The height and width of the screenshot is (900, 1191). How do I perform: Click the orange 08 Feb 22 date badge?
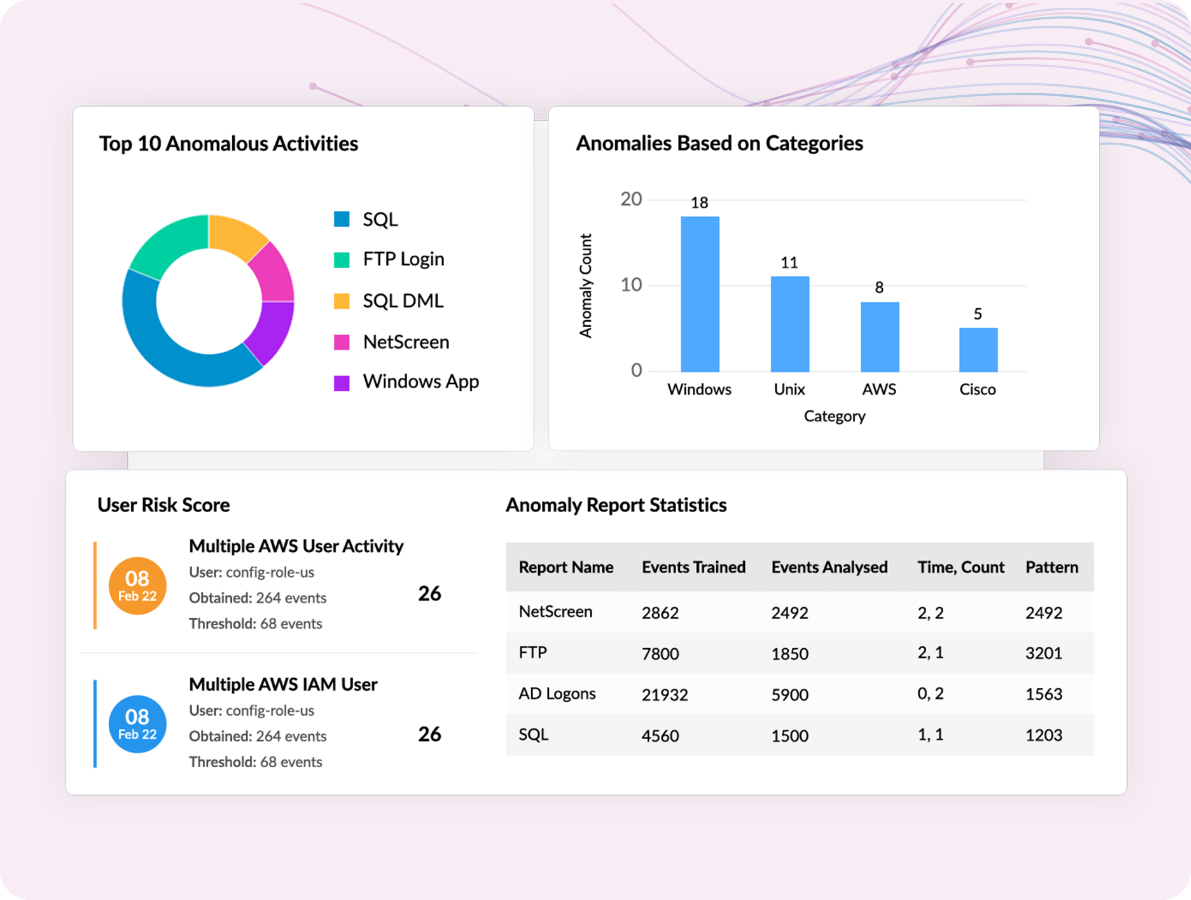click(x=137, y=585)
